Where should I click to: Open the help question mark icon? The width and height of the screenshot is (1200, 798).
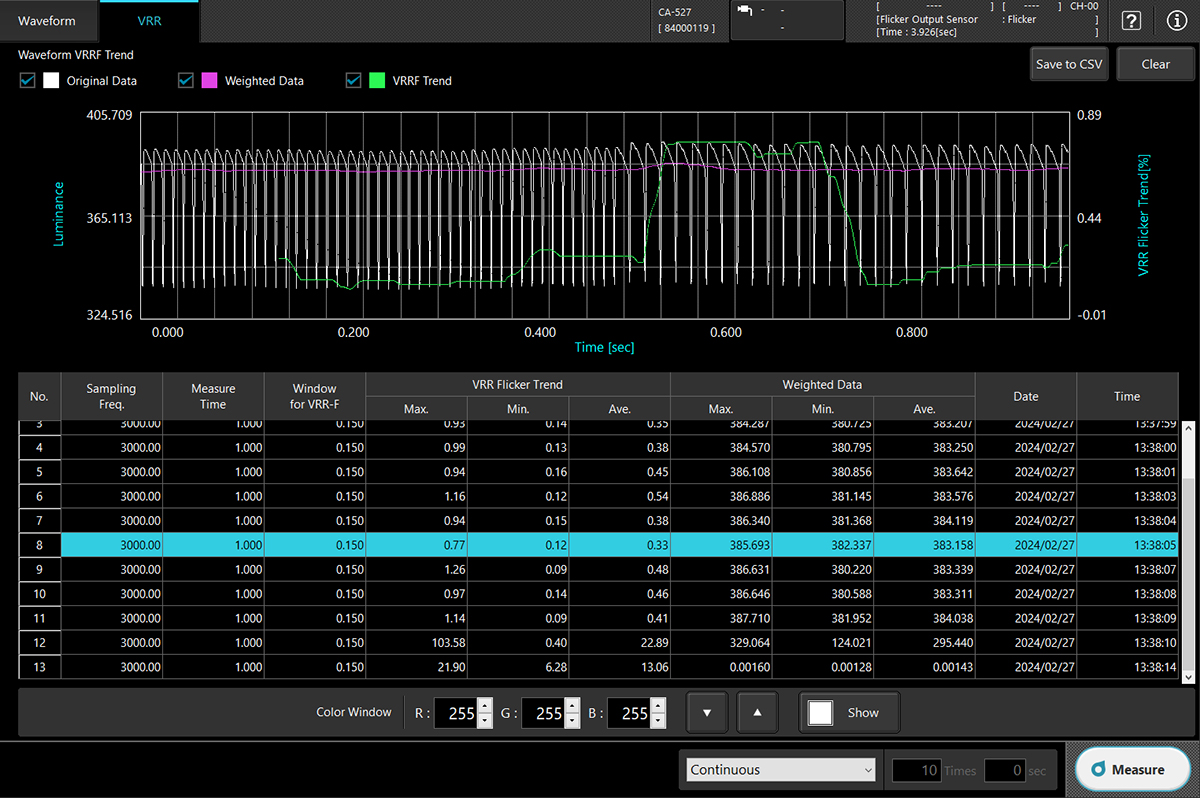pyautogui.click(x=1132, y=21)
